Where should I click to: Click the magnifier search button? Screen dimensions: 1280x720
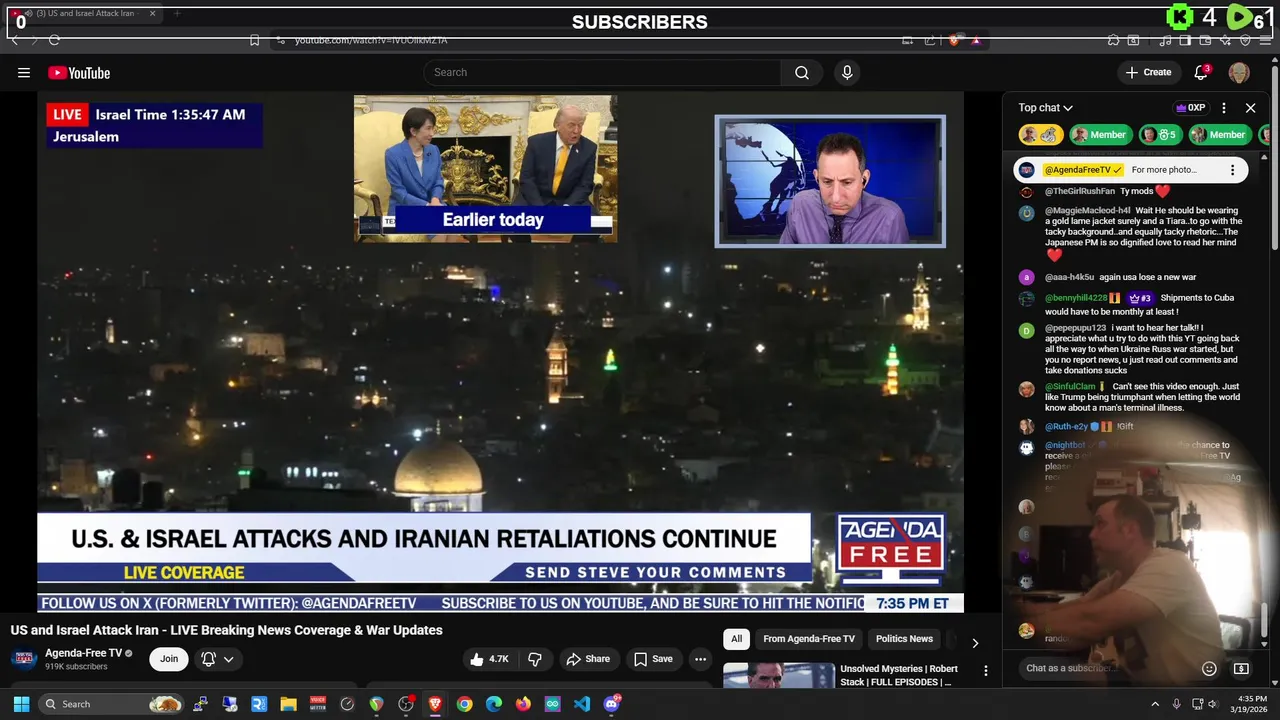tap(802, 72)
